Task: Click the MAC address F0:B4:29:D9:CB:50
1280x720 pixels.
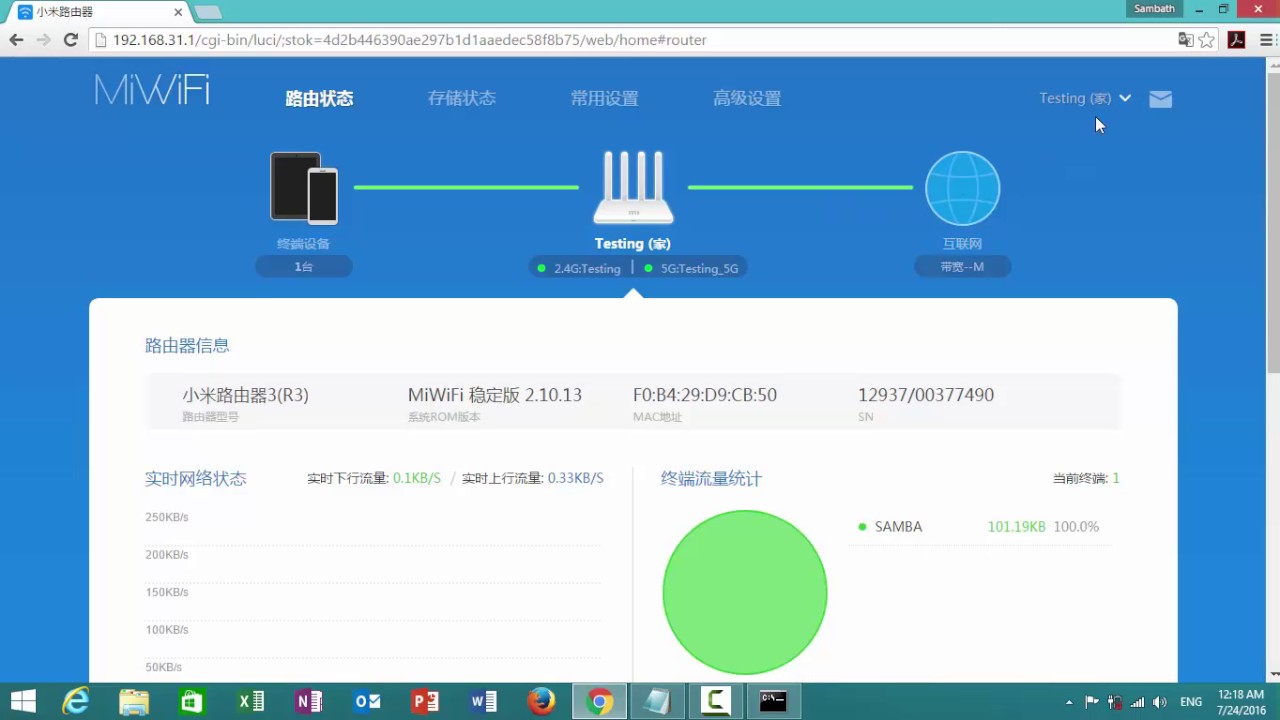Action: [x=705, y=395]
